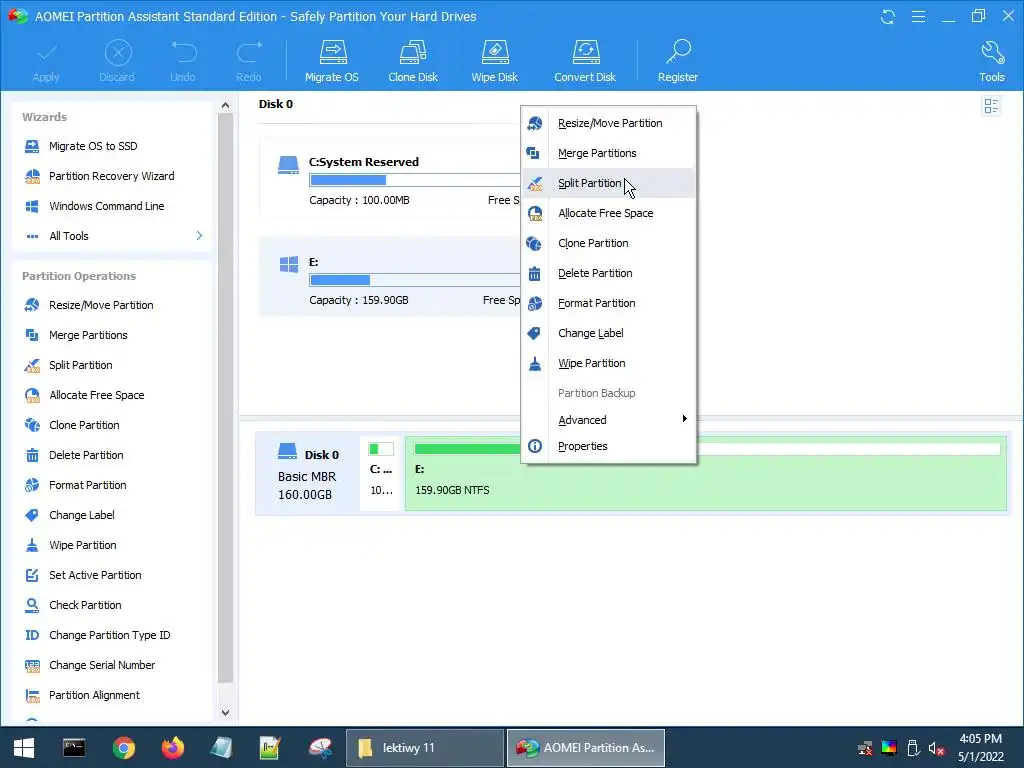1024x768 pixels.
Task: Switch to lektiwy 11 taskbar window
Action: click(x=424, y=748)
